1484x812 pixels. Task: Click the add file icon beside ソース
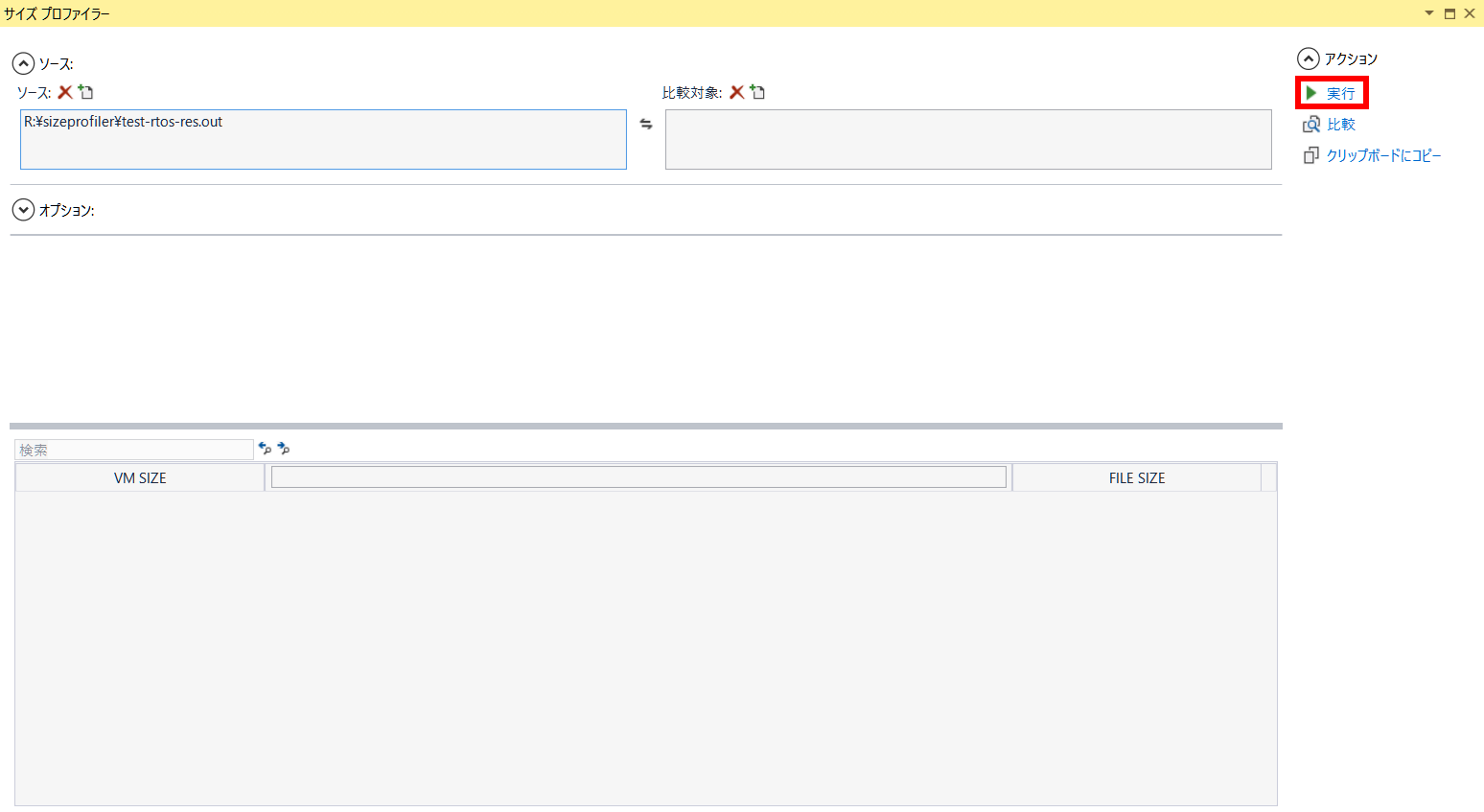[86, 92]
